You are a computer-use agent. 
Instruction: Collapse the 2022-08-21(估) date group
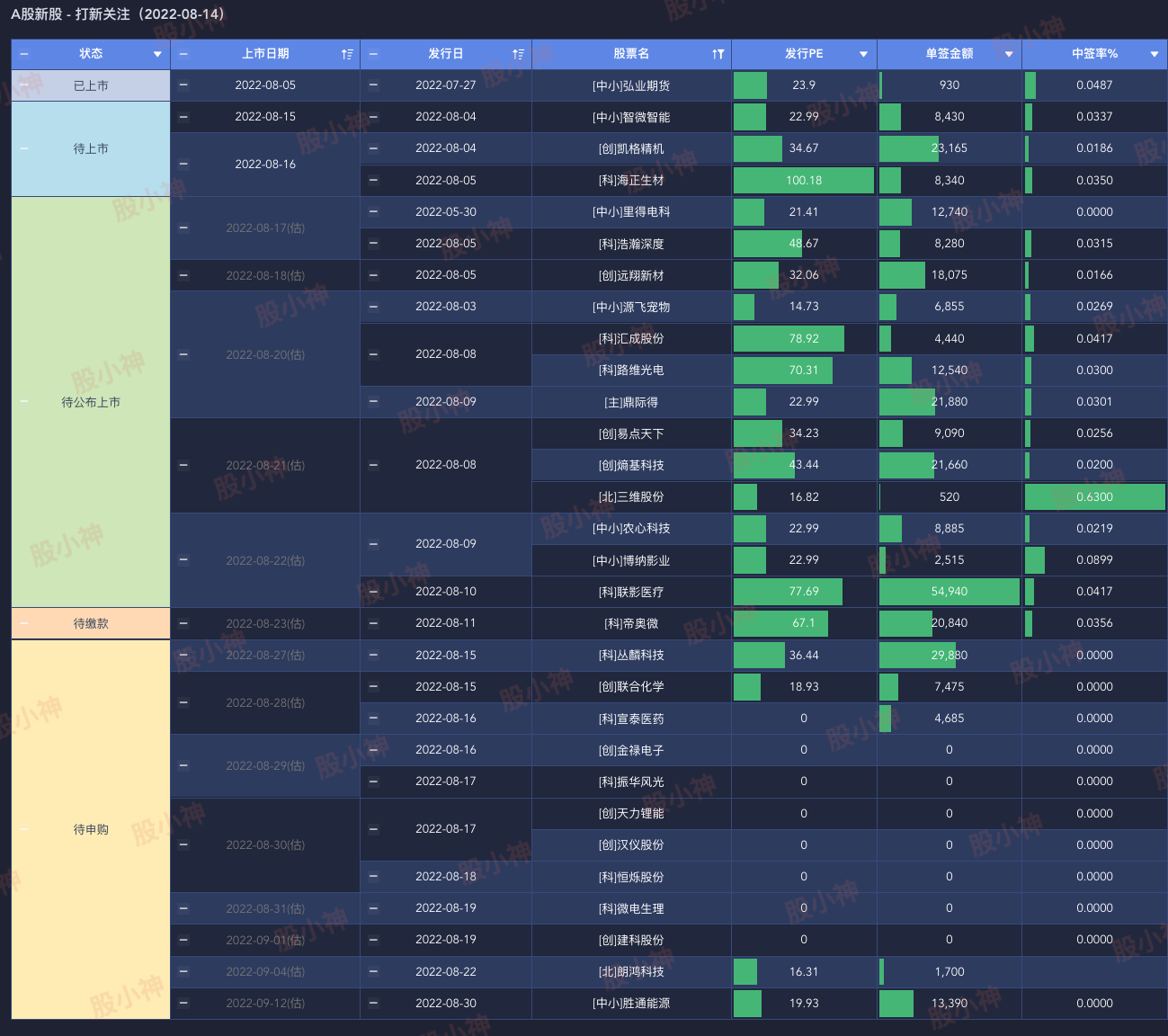[183, 465]
